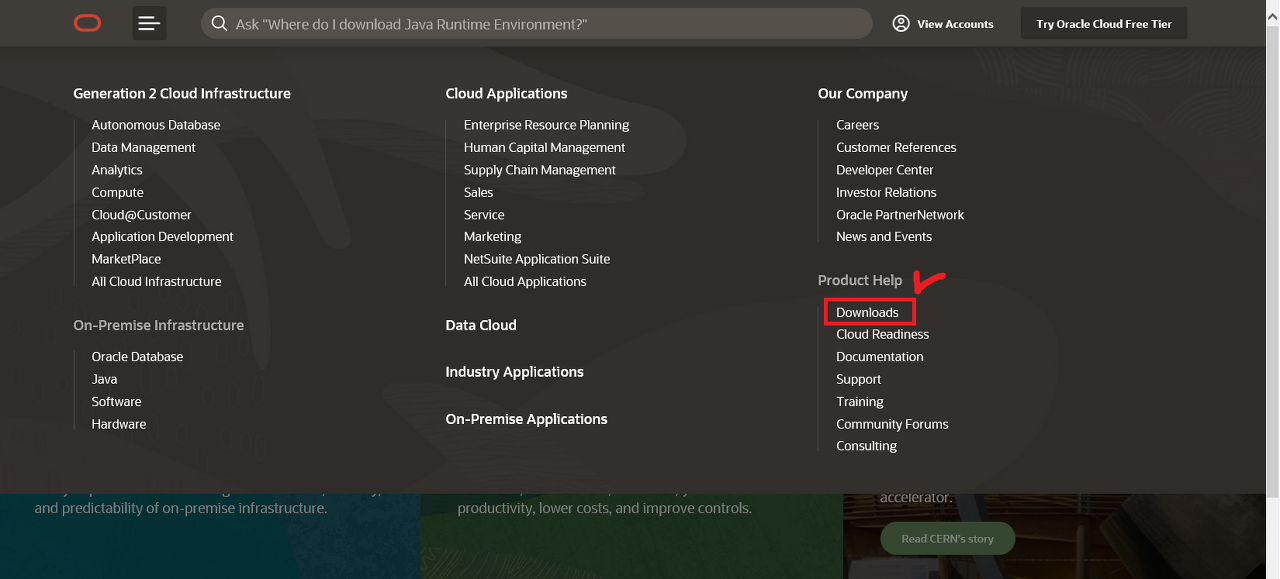Go to Sales link
Image resolution: width=1280 pixels, height=579 pixels.
pyautogui.click(x=479, y=192)
